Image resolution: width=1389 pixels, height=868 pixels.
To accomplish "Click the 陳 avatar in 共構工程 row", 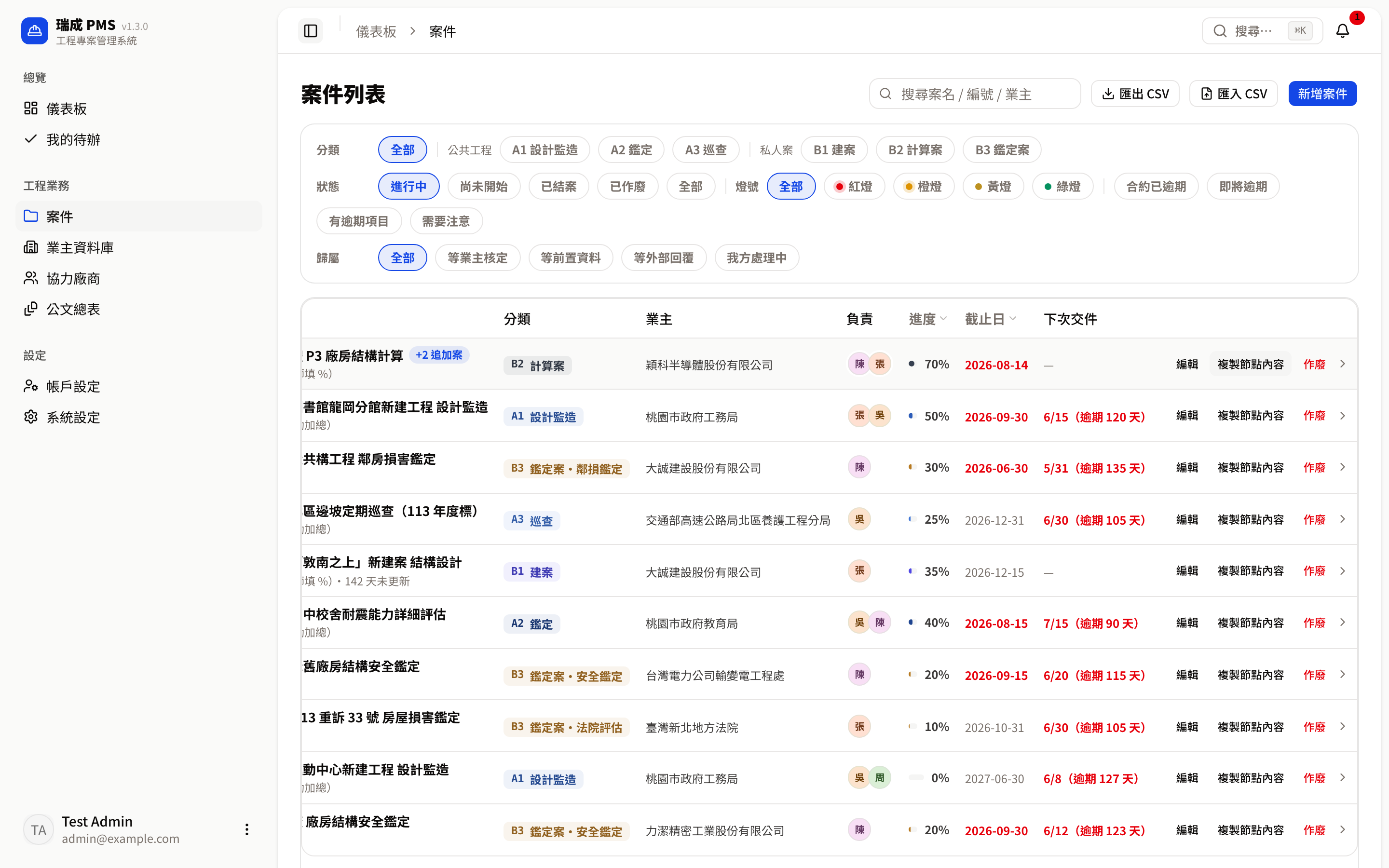I will (859, 467).
